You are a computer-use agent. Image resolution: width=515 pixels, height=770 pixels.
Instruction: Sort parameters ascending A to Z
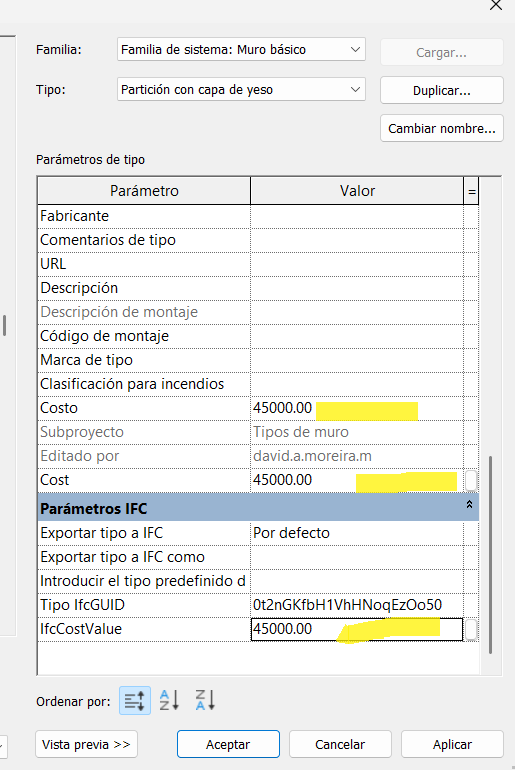click(x=169, y=701)
